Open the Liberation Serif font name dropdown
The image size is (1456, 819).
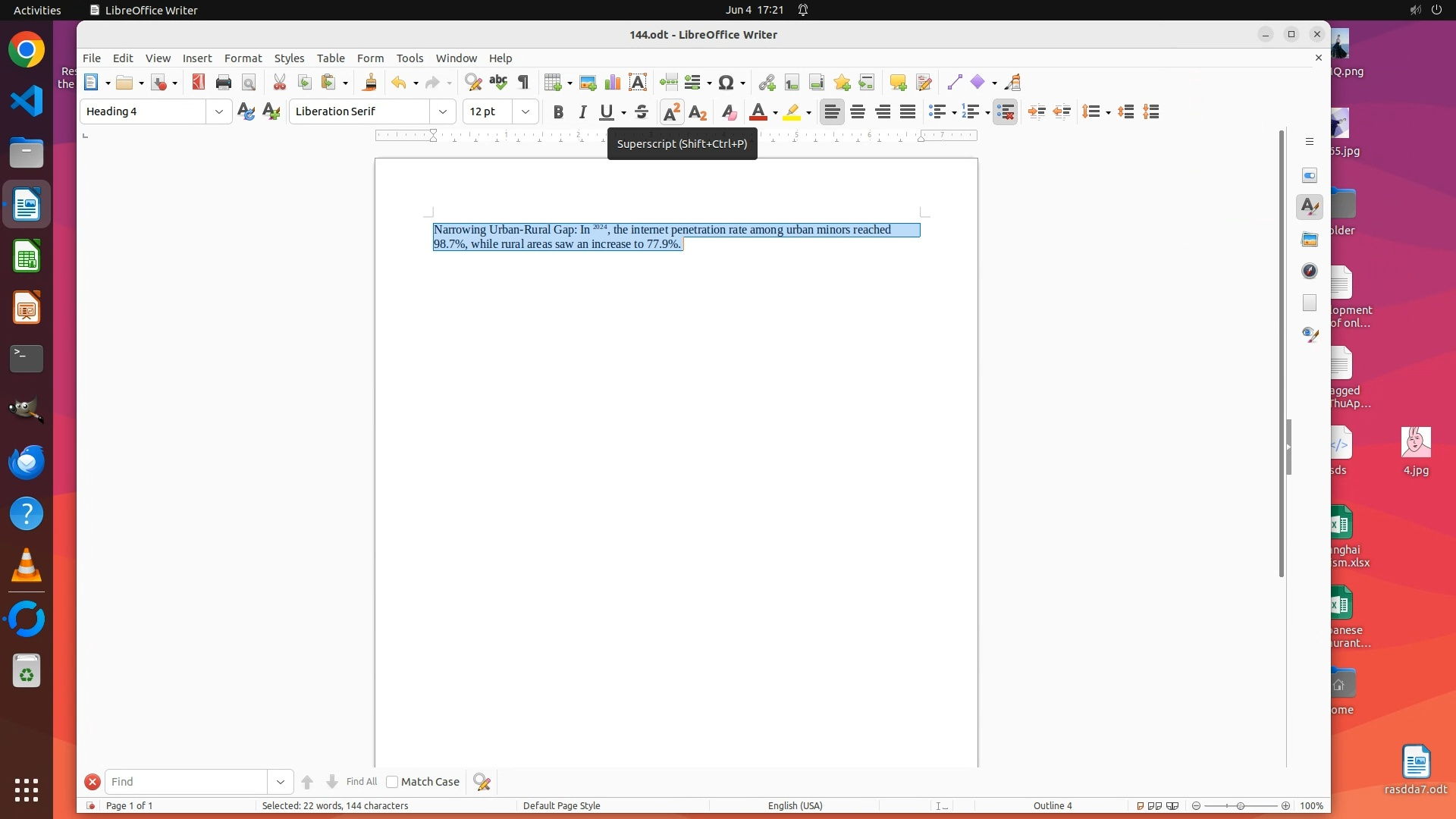click(x=443, y=111)
